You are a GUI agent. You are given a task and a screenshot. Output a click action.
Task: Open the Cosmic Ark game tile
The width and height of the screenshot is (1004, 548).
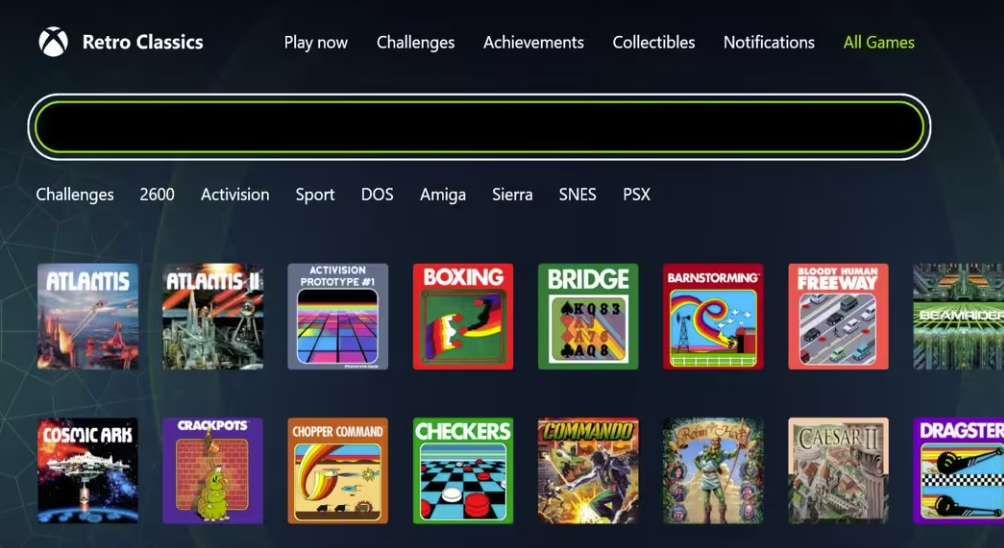coord(88,471)
